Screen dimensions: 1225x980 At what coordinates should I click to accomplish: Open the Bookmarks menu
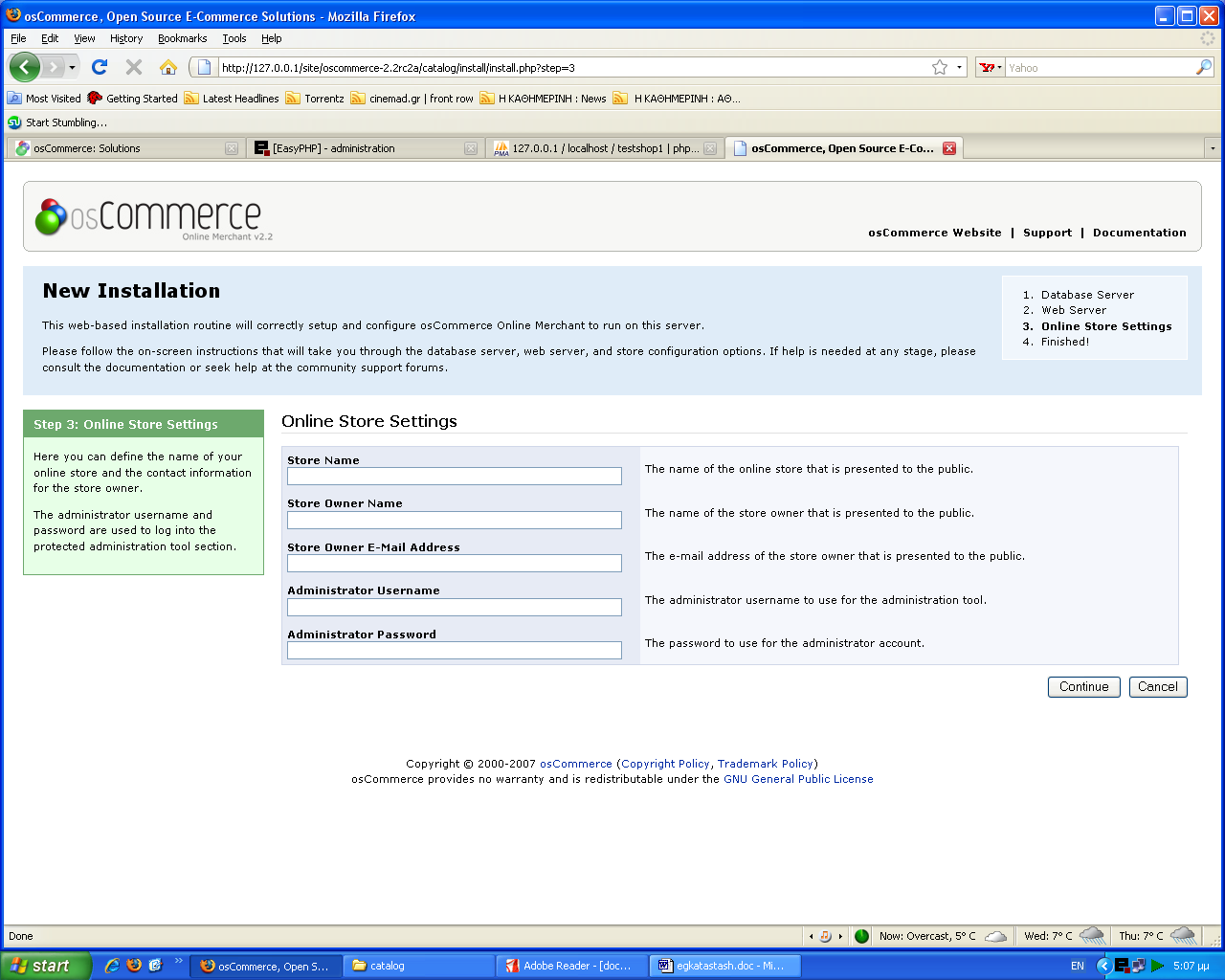tap(183, 38)
